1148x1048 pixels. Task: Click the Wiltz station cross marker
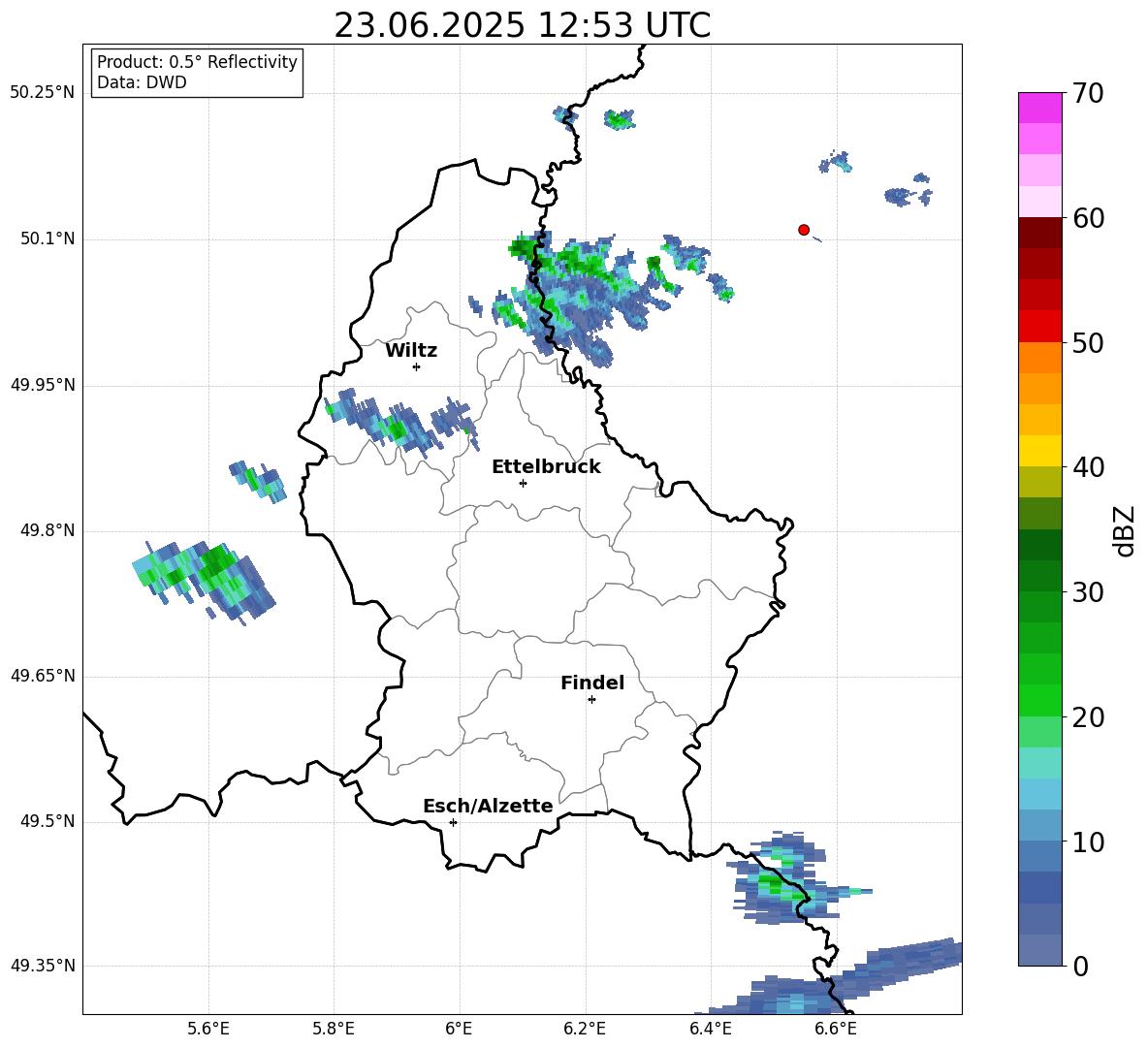click(417, 366)
